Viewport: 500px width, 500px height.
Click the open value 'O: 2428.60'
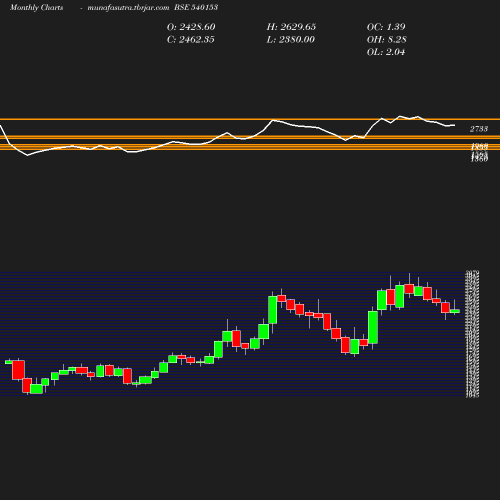click(x=191, y=27)
